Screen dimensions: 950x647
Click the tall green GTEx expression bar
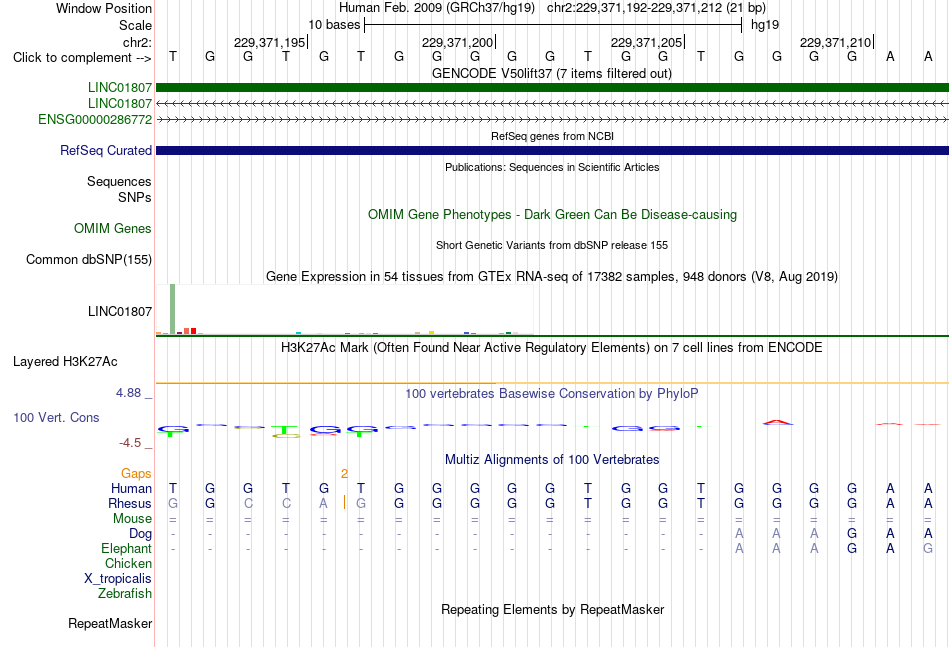pyautogui.click(x=173, y=309)
